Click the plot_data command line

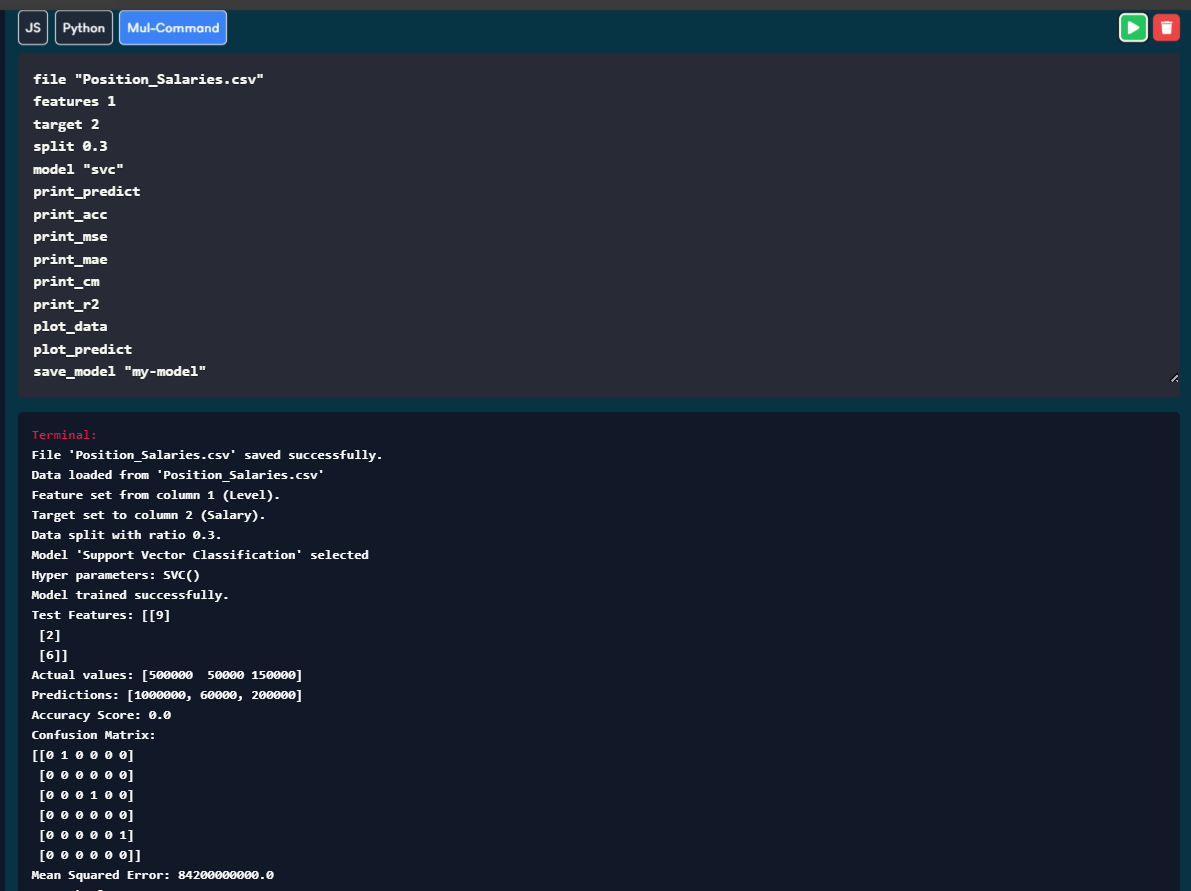pyautogui.click(x=70, y=327)
